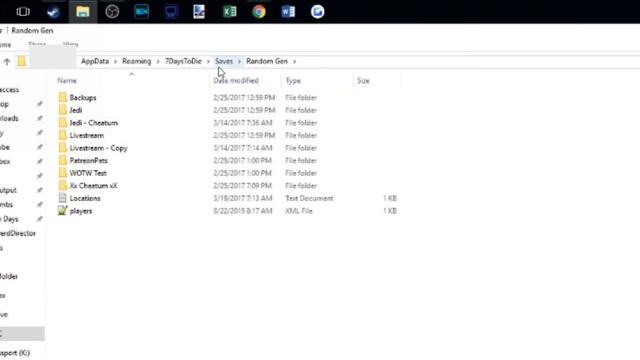Open the circular blue app taskbar icon
640x360 pixels.
pyautogui.click(x=318, y=12)
